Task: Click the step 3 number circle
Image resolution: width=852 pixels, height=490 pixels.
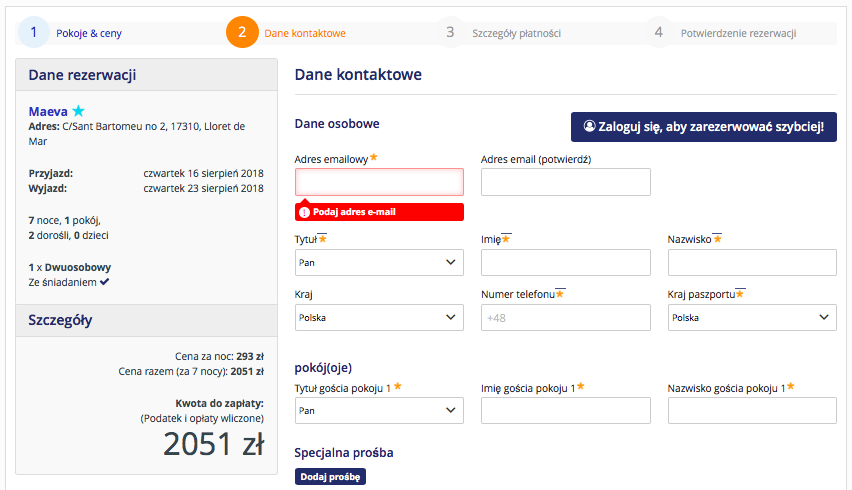Action: pyautogui.click(x=450, y=33)
